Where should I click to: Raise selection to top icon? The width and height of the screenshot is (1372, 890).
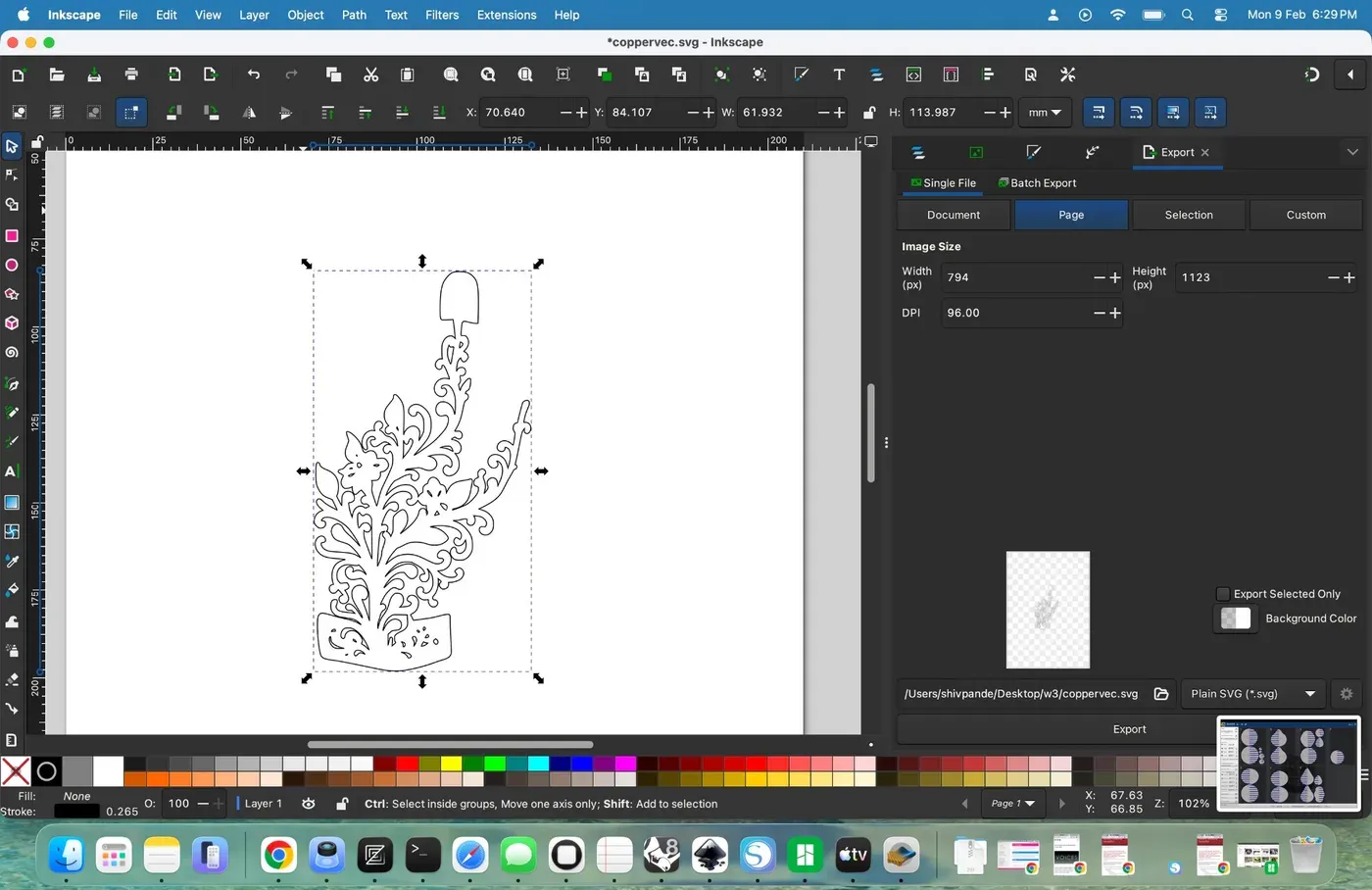pyautogui.click(x=327, y=113)
